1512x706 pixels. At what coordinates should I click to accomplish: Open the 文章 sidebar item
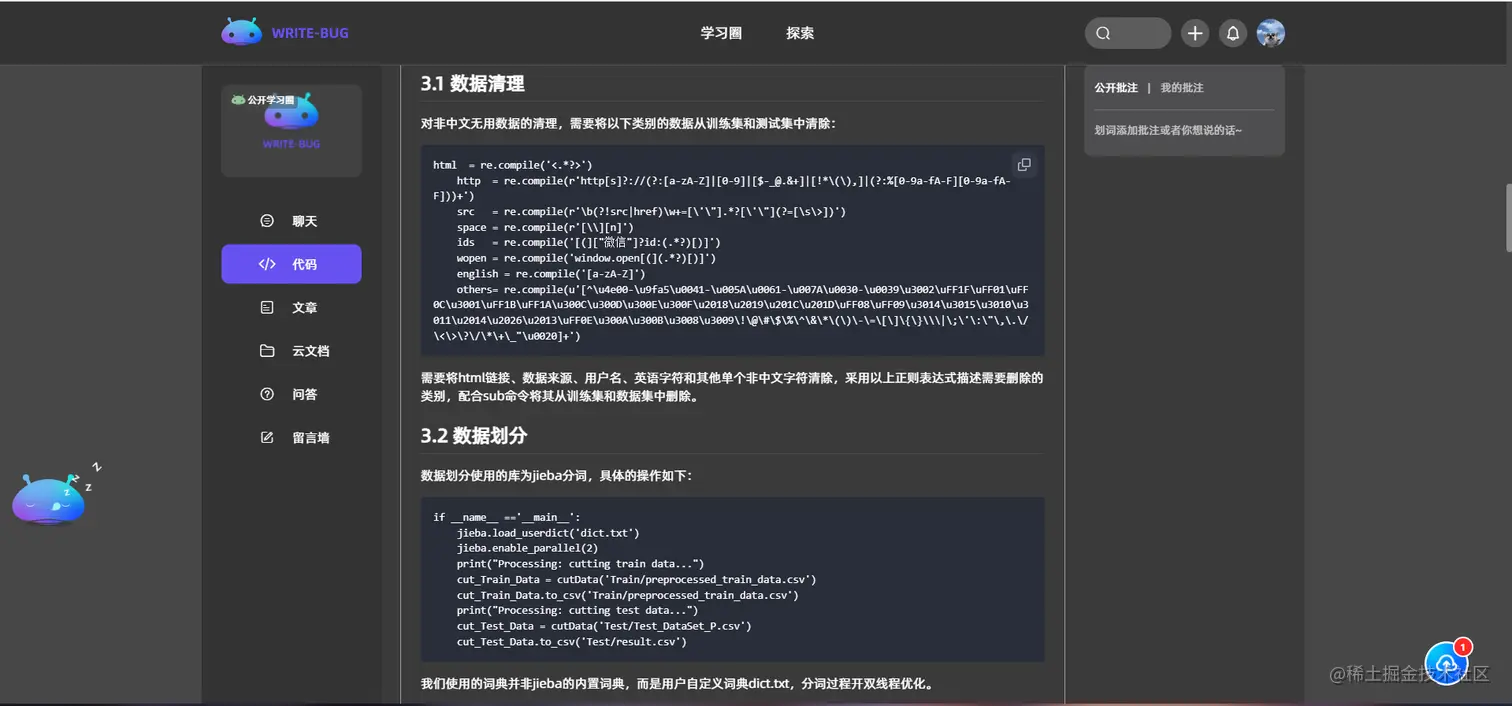pyautogui.click(x=291, y=308)
